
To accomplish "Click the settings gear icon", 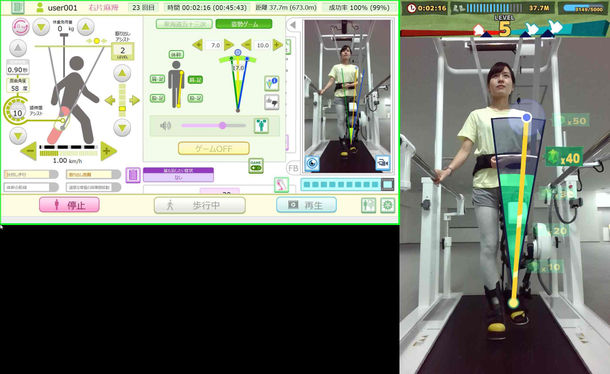I will (387, 205).
